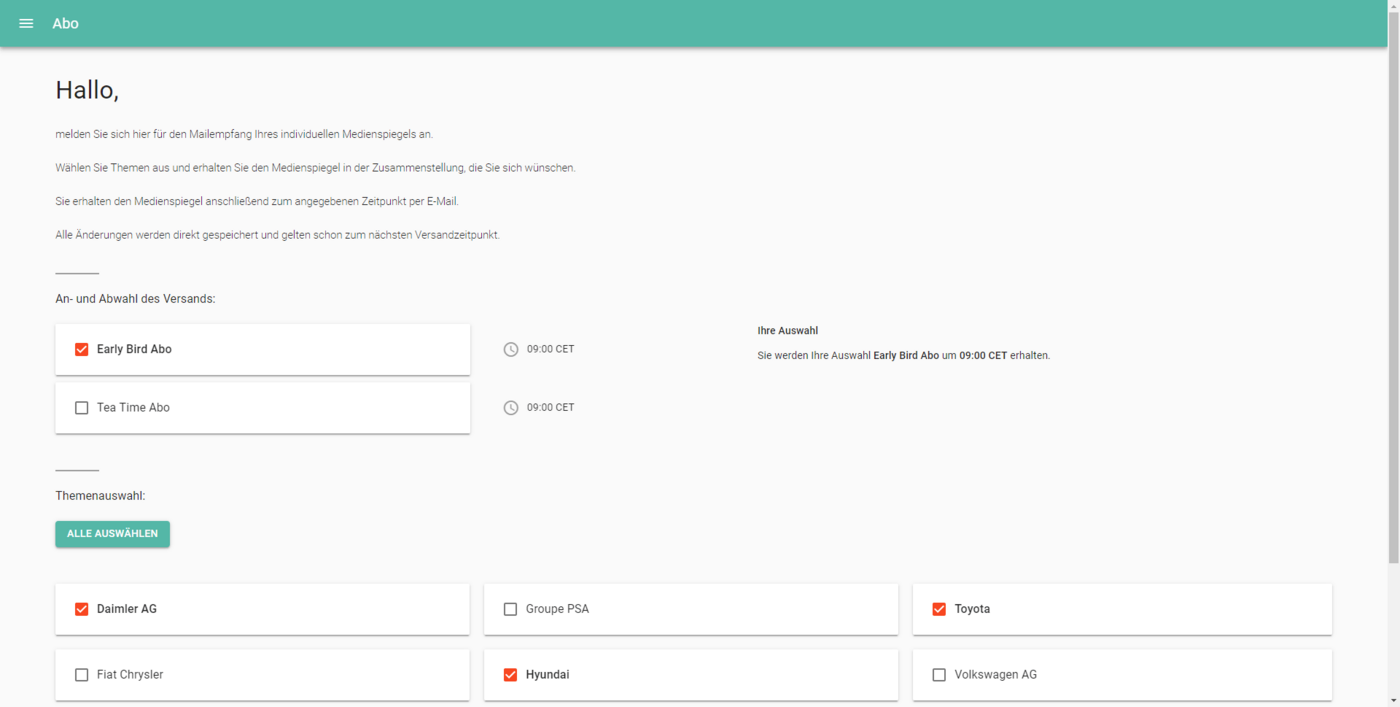Select the Fiat Chrysler topic checkbox

click(x=82, y=675)
